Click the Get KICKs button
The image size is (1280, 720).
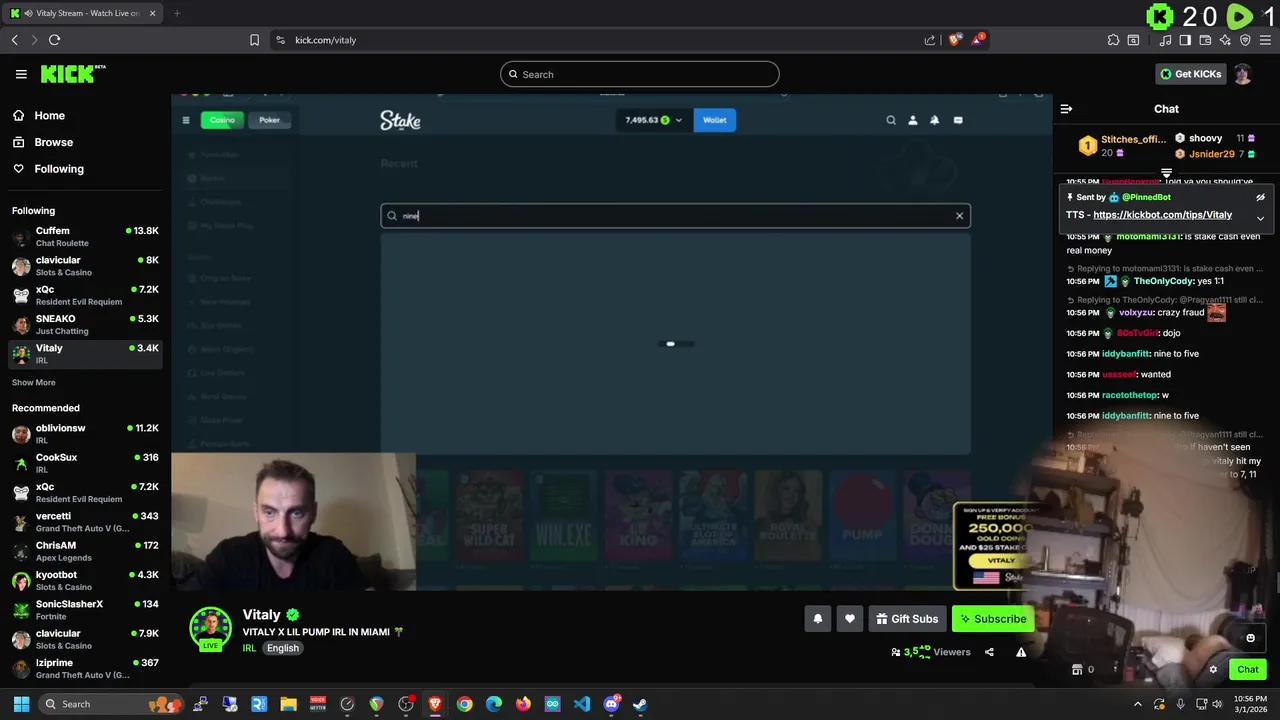tap(1191, 74)
